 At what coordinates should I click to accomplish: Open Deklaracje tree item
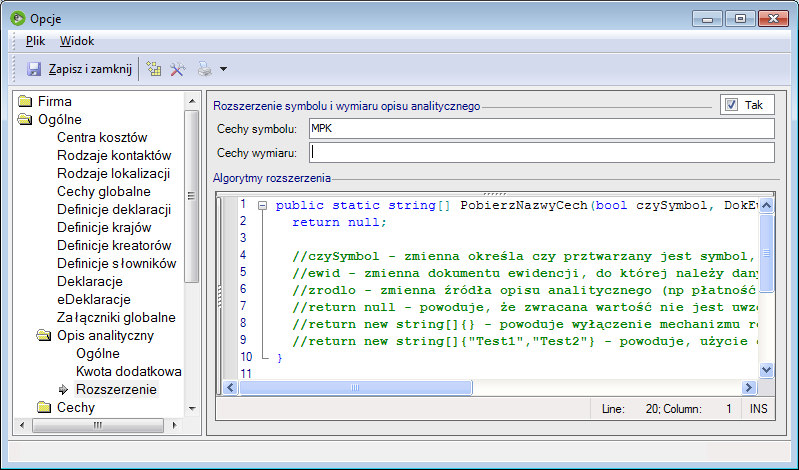(90, 281)
